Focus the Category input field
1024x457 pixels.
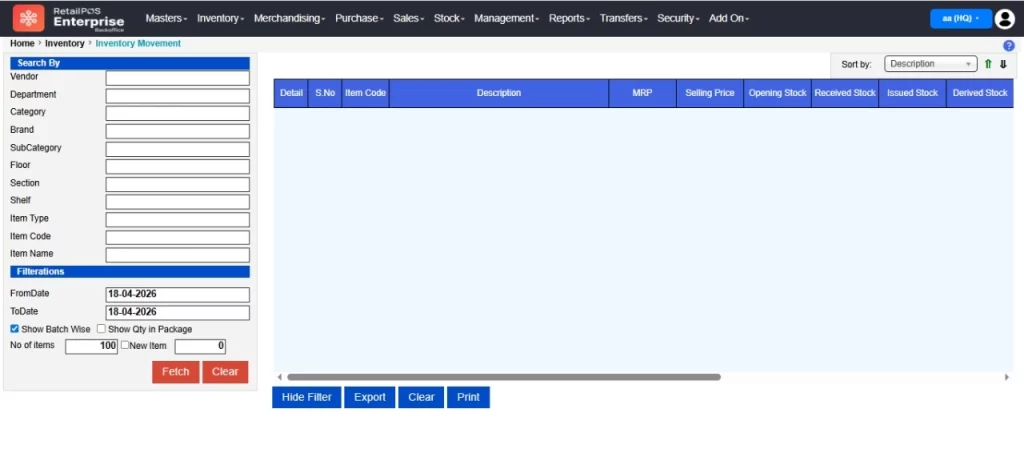click(178, 114)
